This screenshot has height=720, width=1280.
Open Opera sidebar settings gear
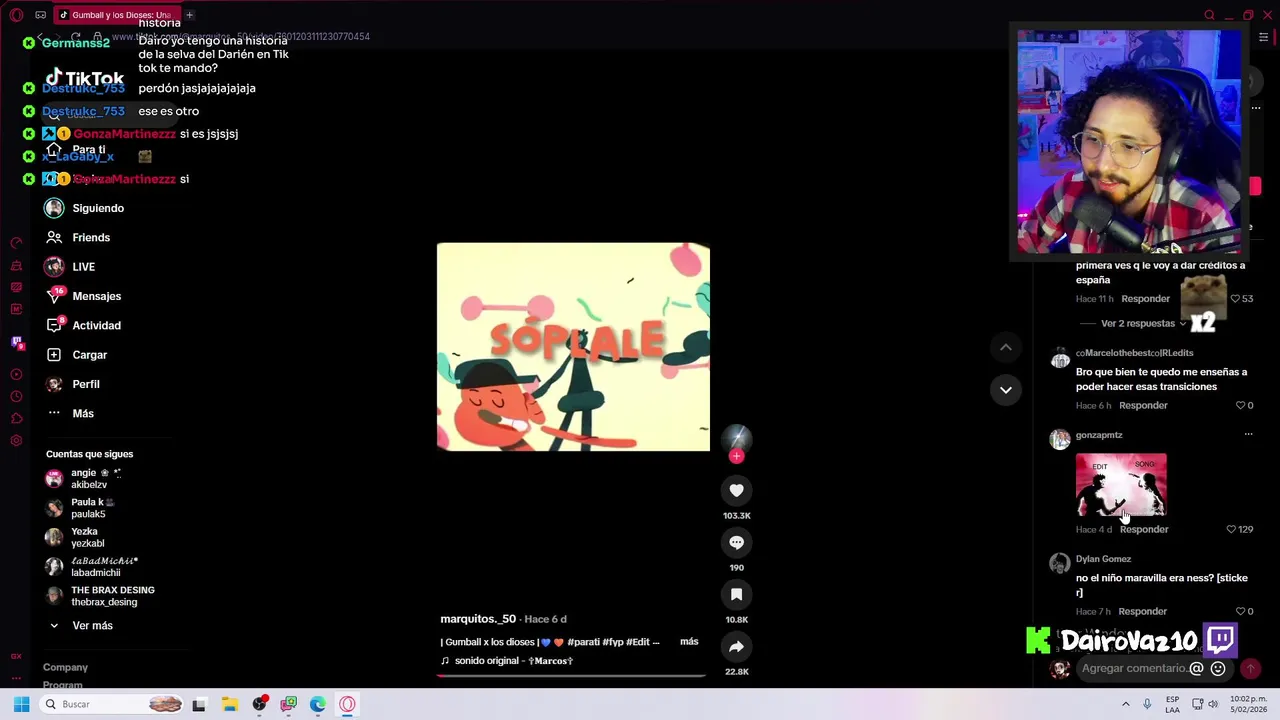(x=16, y=441)
